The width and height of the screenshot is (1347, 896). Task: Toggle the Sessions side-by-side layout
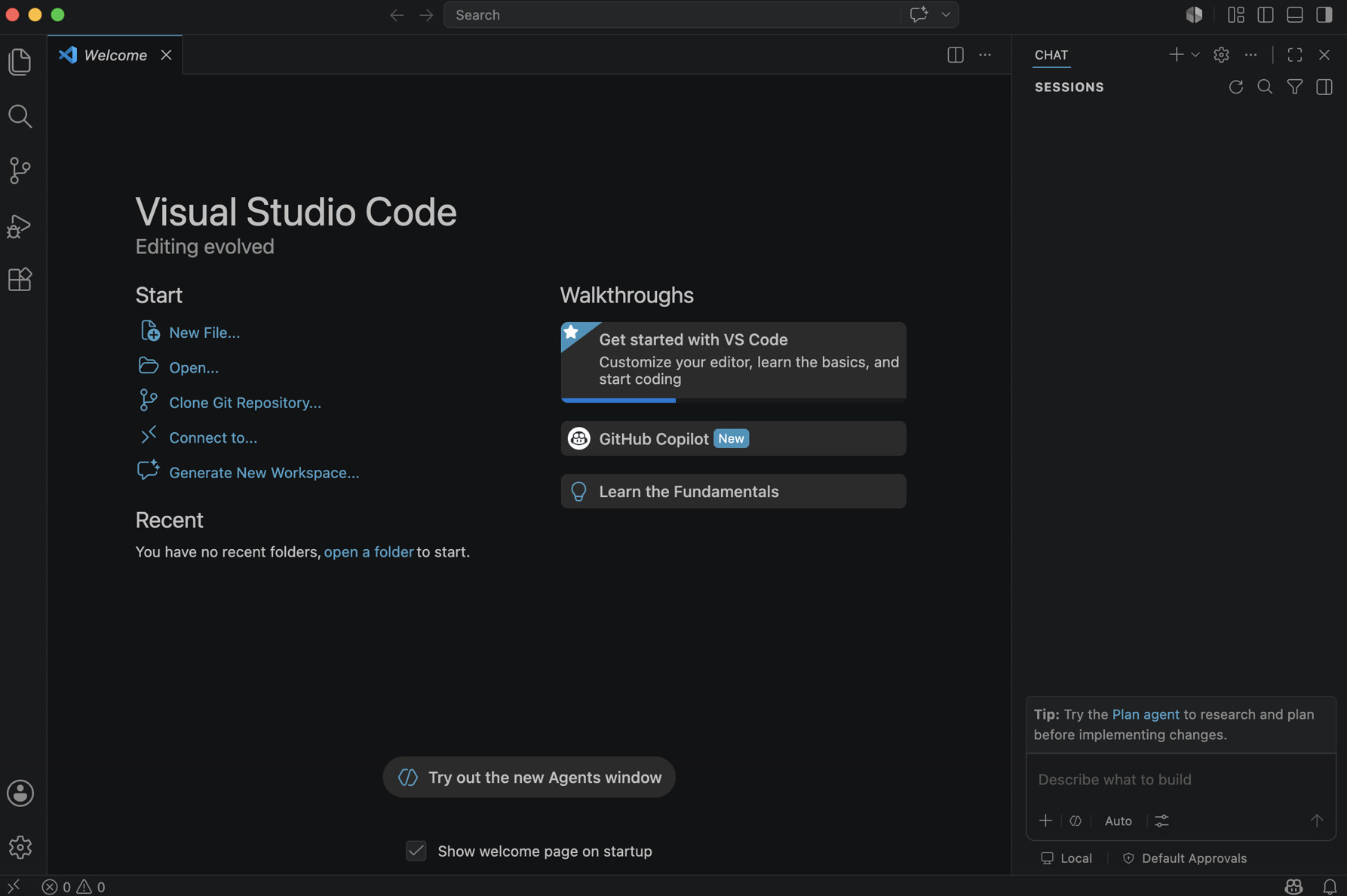click(x=1324, y=87)
